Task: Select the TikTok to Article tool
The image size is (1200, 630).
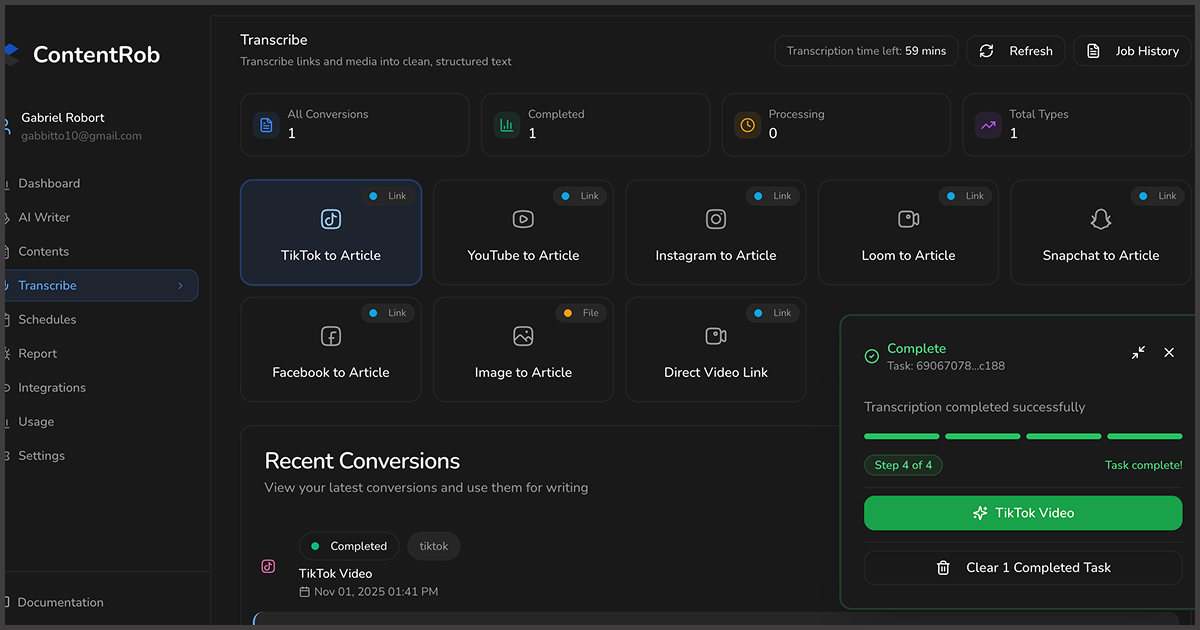Action: tap(330, 232)
